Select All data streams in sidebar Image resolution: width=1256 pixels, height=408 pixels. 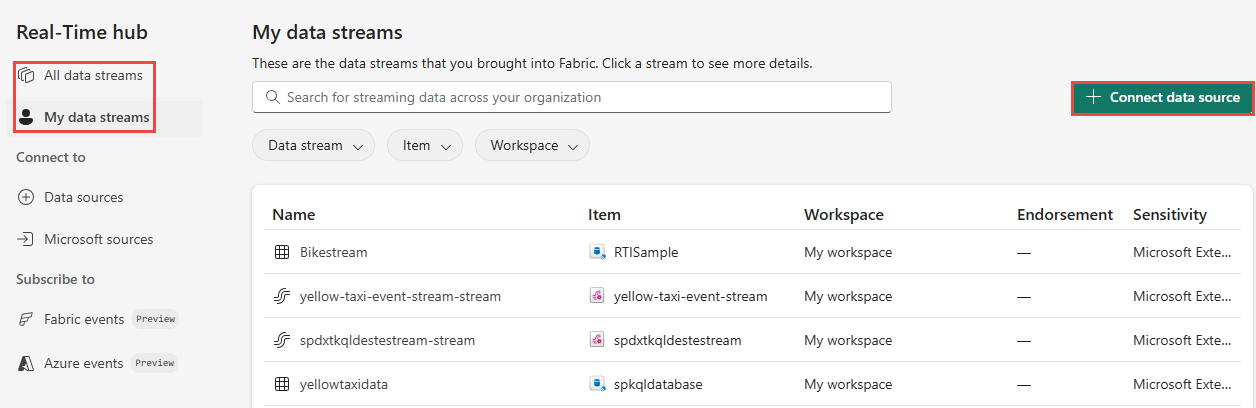click(x=93, y=75)
